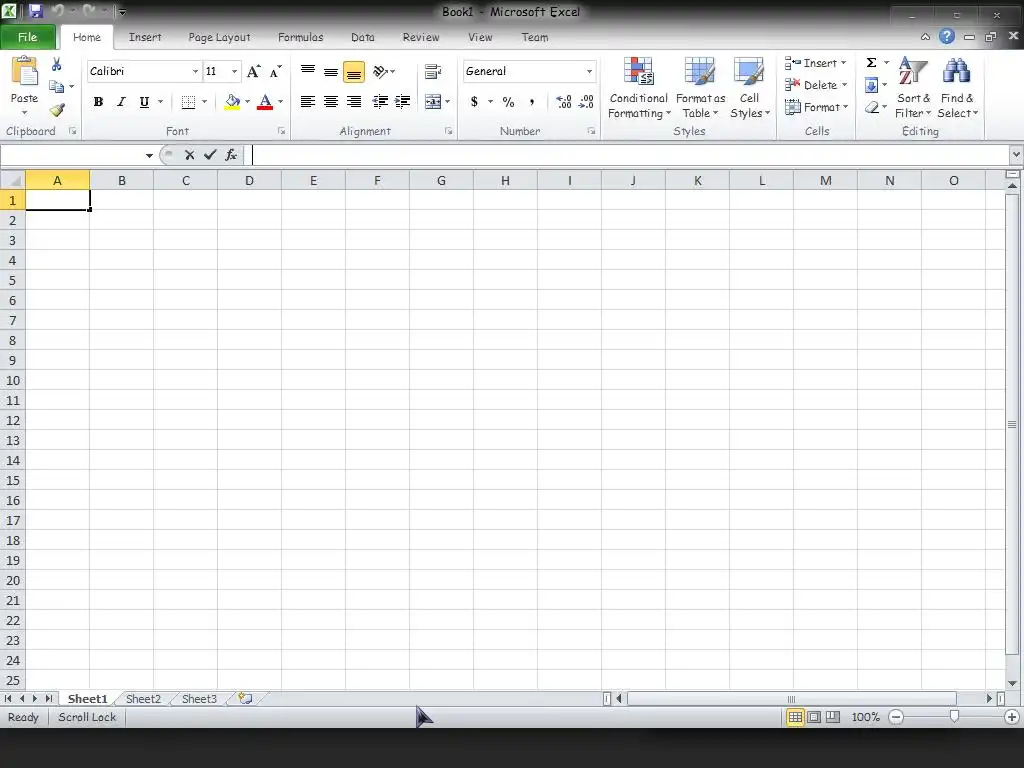The width and height of the screenshot is (1024, 768).
Task: Click Zoom Out minus button
Action: (x=896, y=717)
